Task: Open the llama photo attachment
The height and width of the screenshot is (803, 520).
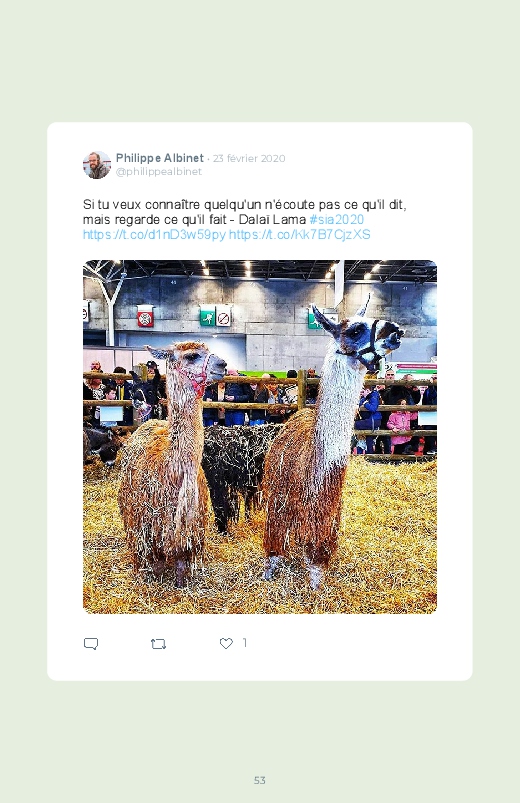Action: click(260, 437)
